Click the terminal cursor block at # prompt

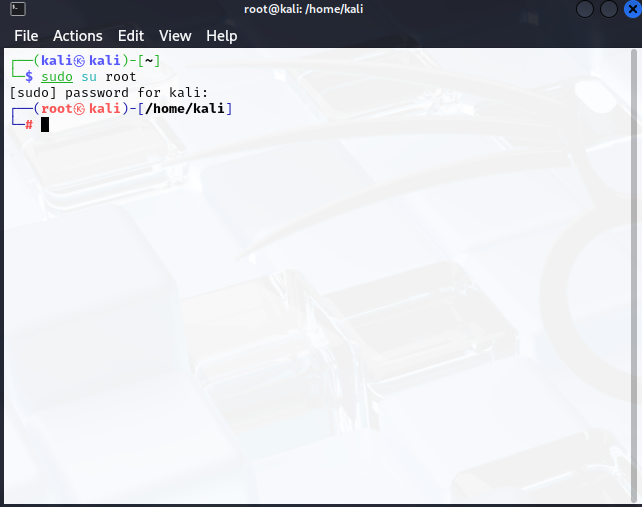(x=45, y=124)
